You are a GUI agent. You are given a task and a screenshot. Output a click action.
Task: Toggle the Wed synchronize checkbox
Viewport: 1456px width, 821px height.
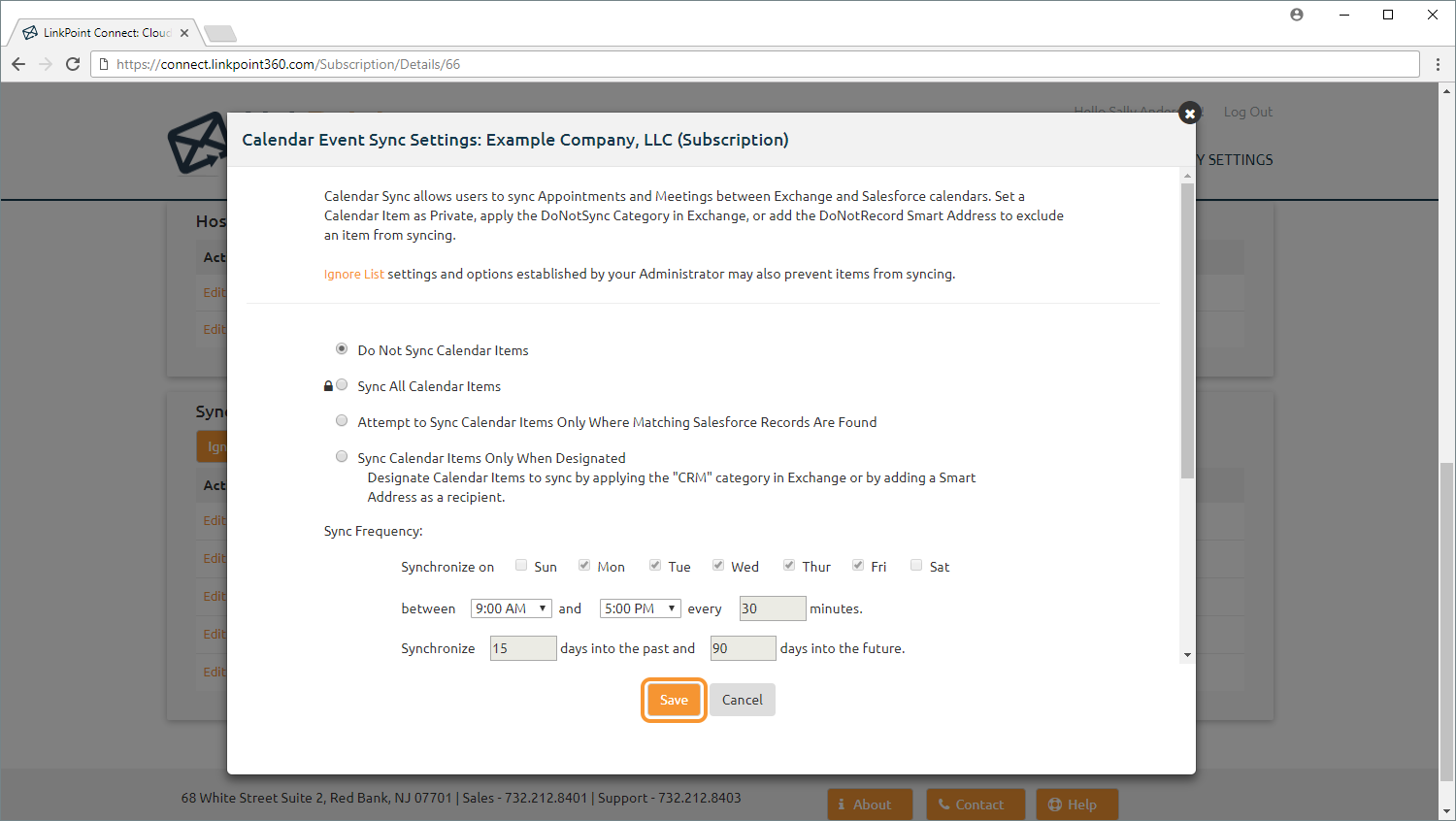718,565
